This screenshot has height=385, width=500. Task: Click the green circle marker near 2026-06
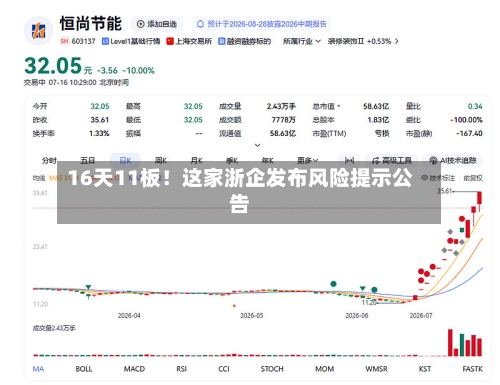374,290
